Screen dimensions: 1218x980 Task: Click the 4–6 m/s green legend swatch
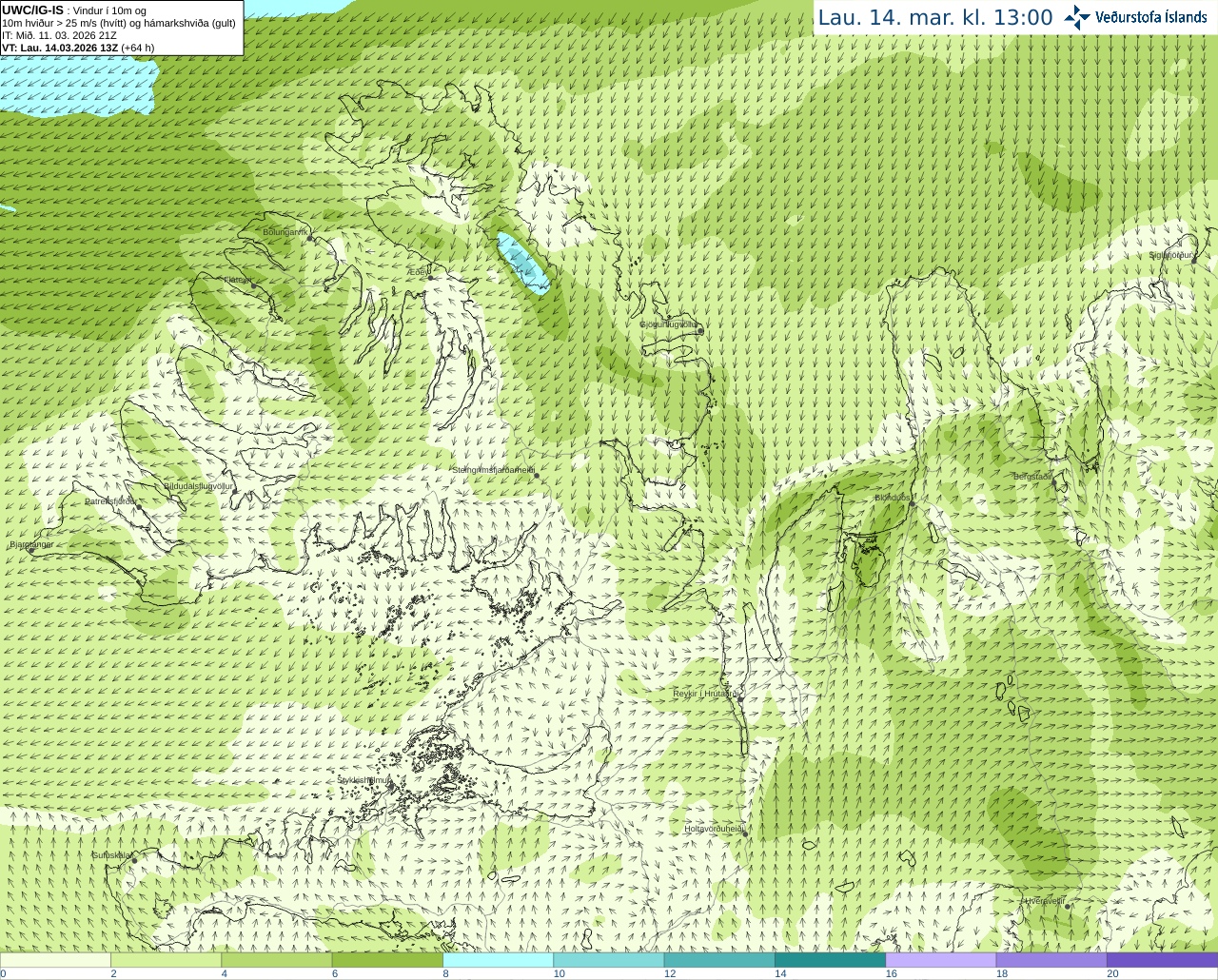(x=277, y=960)
